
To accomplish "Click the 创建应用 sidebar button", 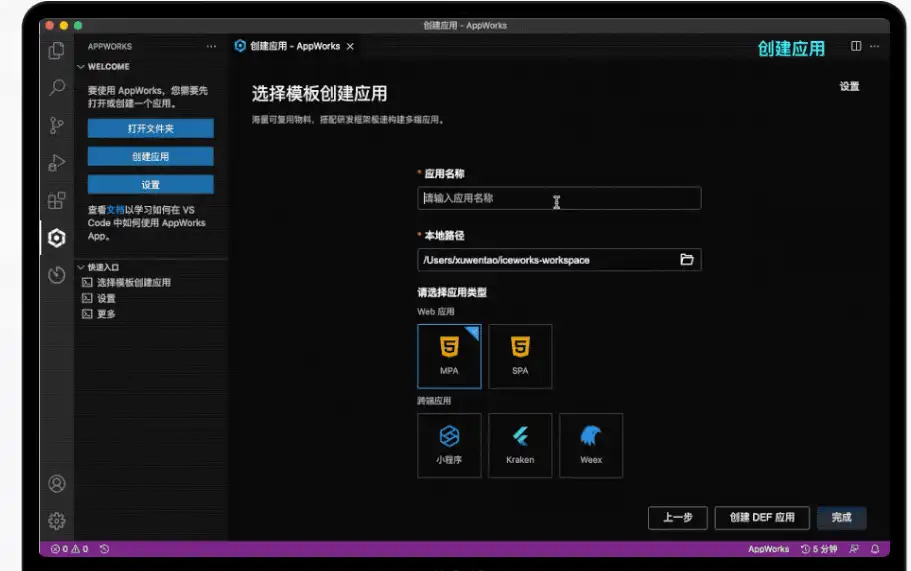I will 150,156.
